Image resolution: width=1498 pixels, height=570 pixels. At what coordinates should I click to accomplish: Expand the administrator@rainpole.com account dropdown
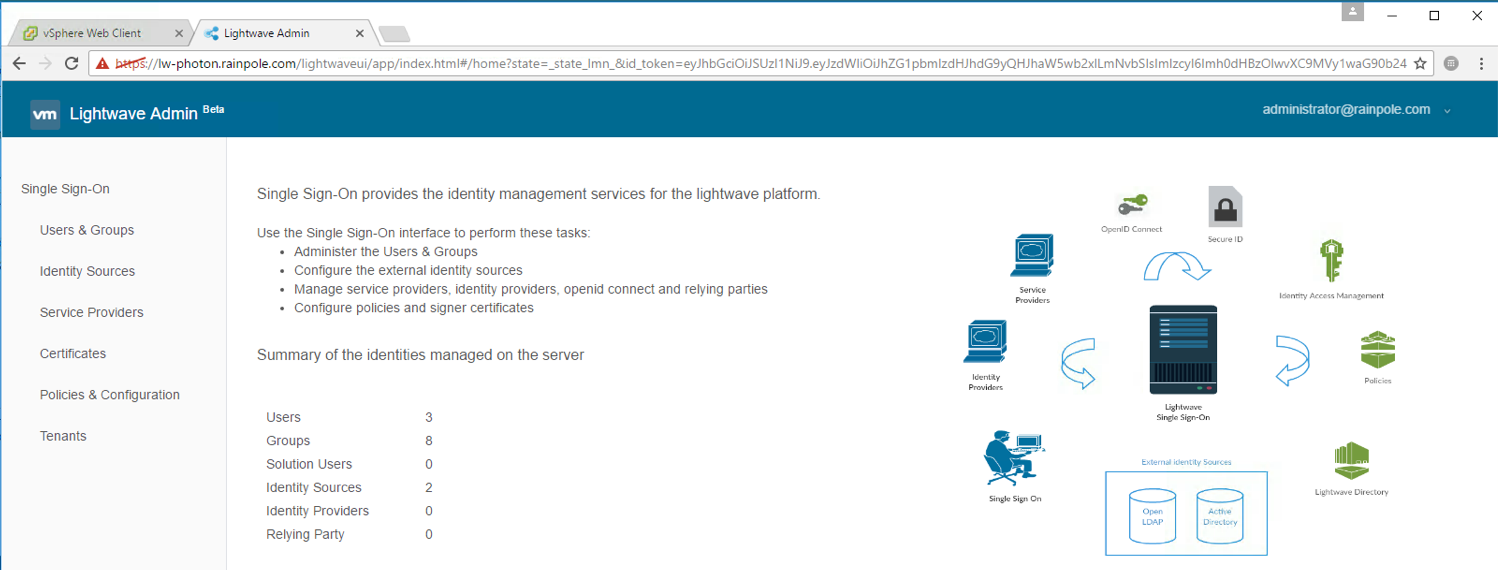(x=1447, y=111)
